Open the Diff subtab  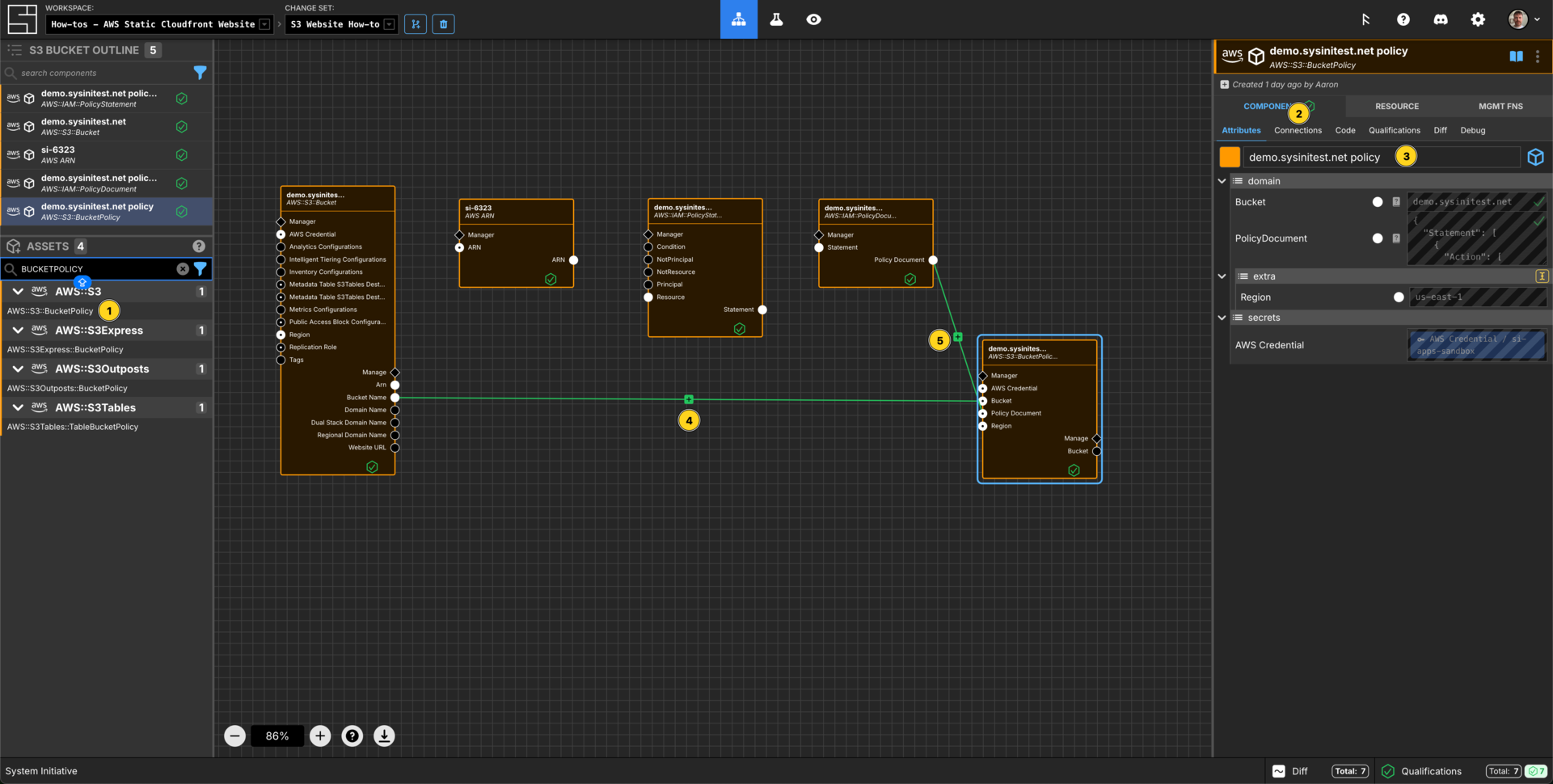[1440, 130]
